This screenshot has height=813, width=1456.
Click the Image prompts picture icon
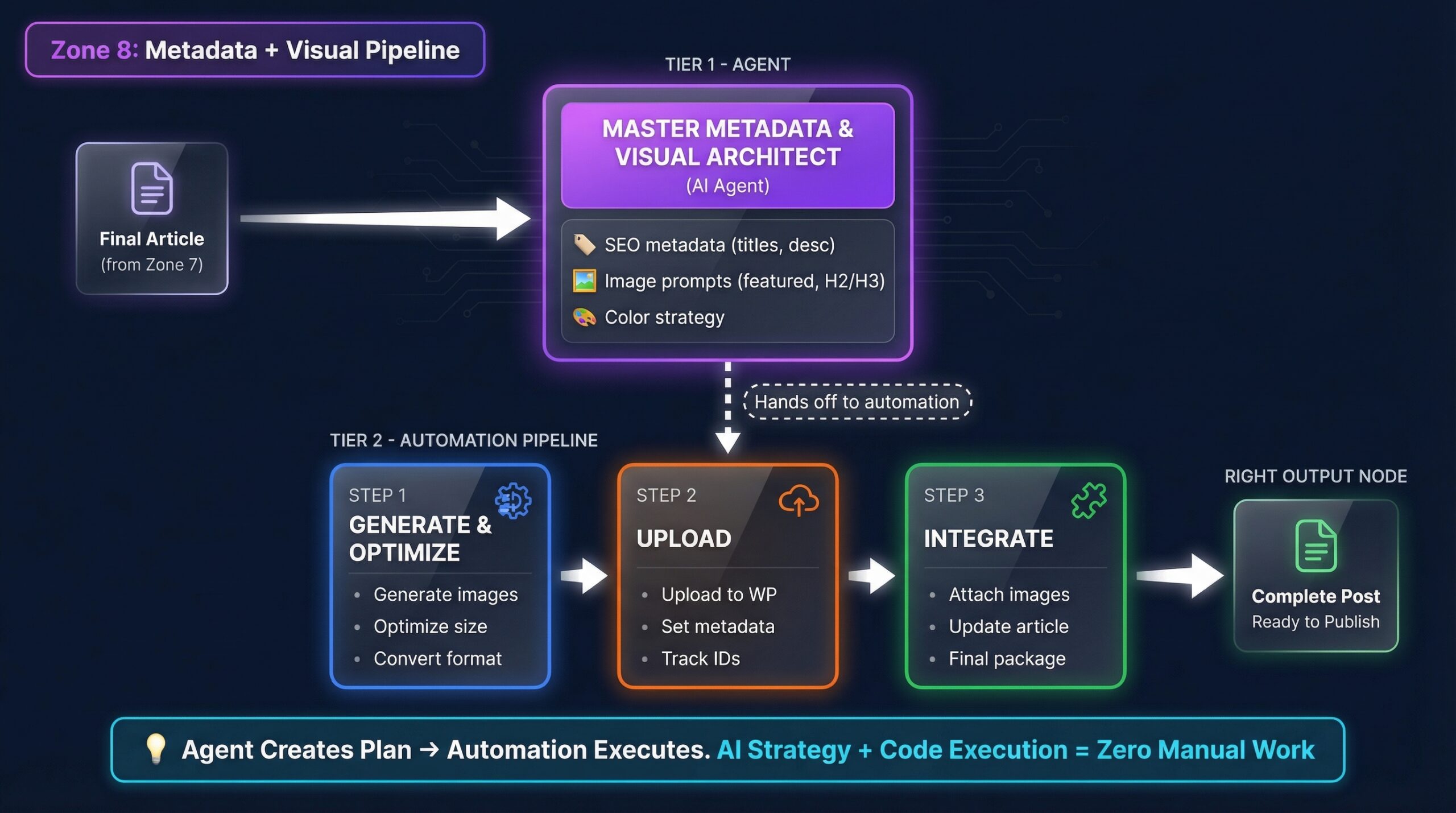[x=584, y=280]
